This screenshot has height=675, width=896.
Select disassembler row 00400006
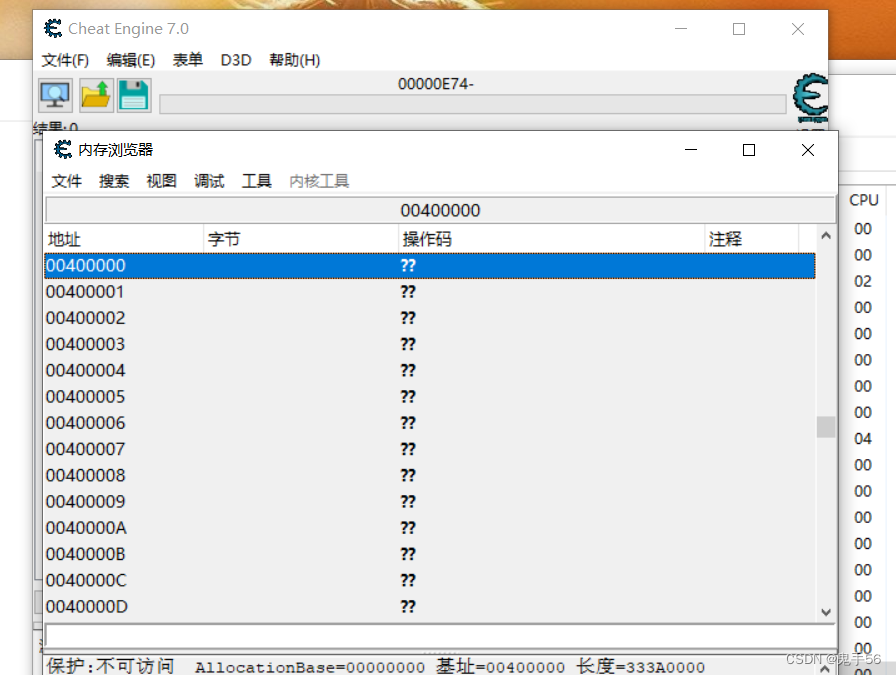click(430, 424)
